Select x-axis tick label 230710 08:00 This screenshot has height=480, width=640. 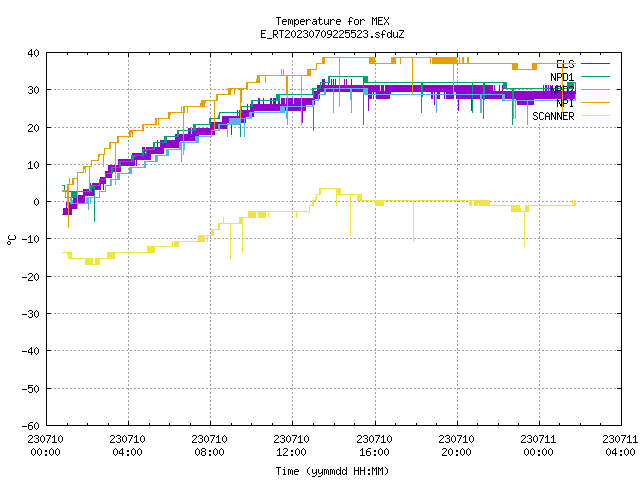(209, 445)
